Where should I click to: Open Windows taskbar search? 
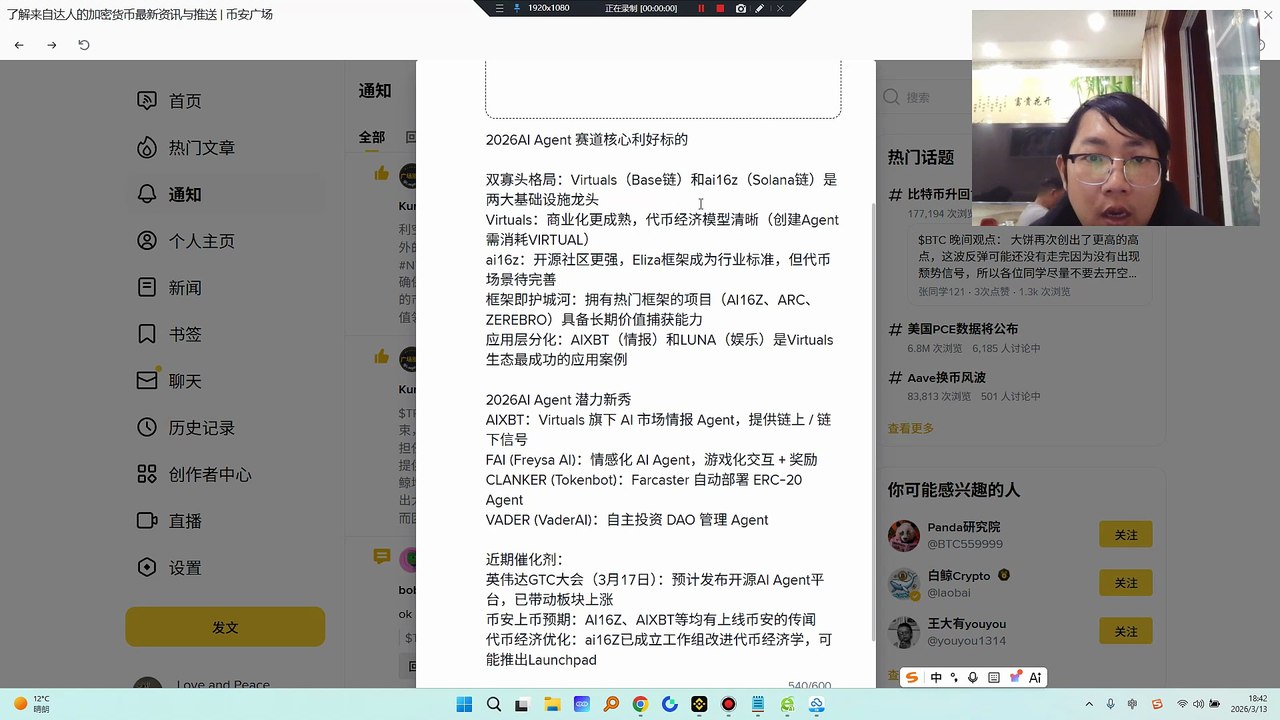(493, 704)
